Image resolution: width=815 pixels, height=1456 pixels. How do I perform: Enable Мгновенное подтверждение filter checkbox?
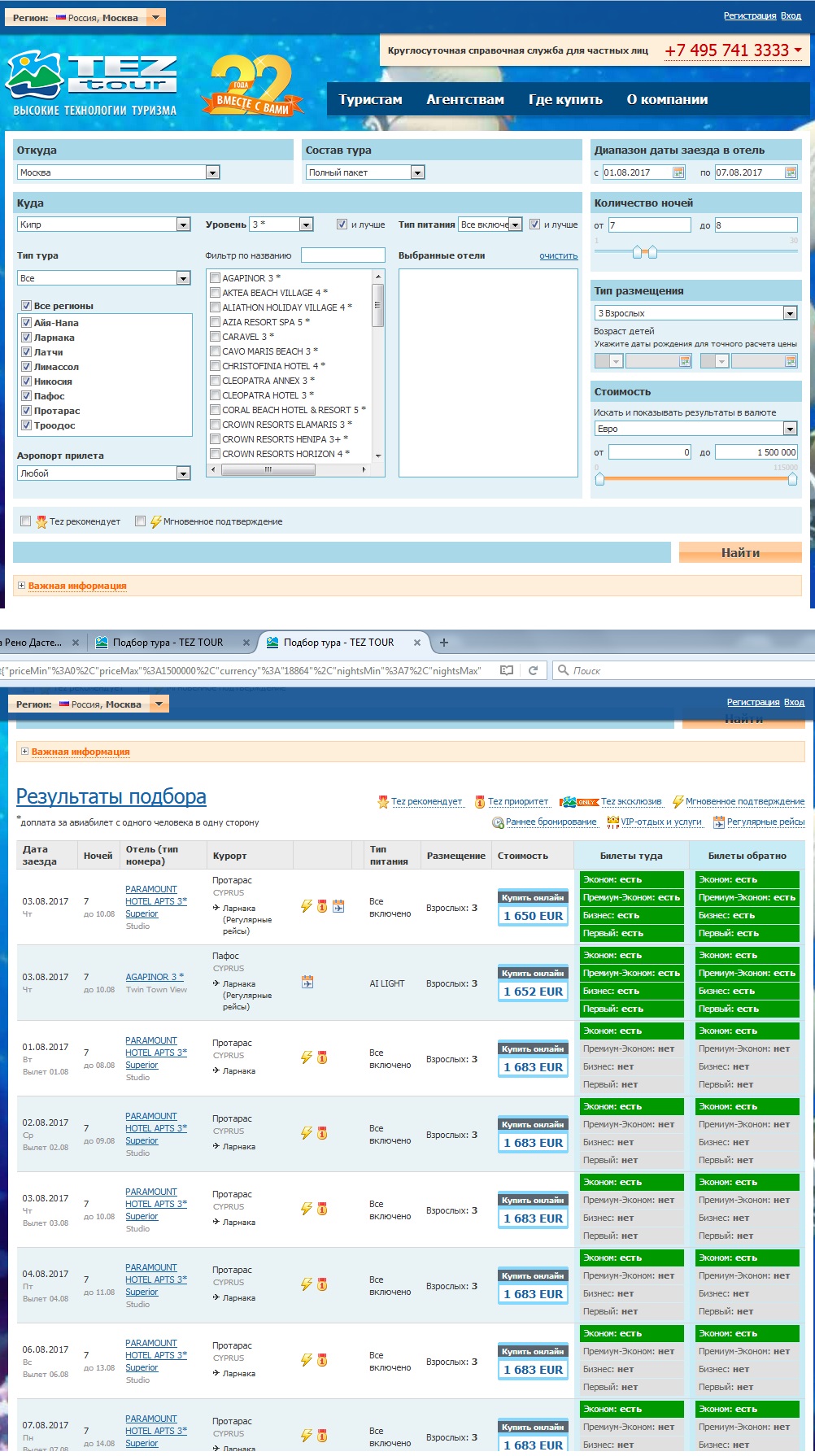[x=141, y=521]
